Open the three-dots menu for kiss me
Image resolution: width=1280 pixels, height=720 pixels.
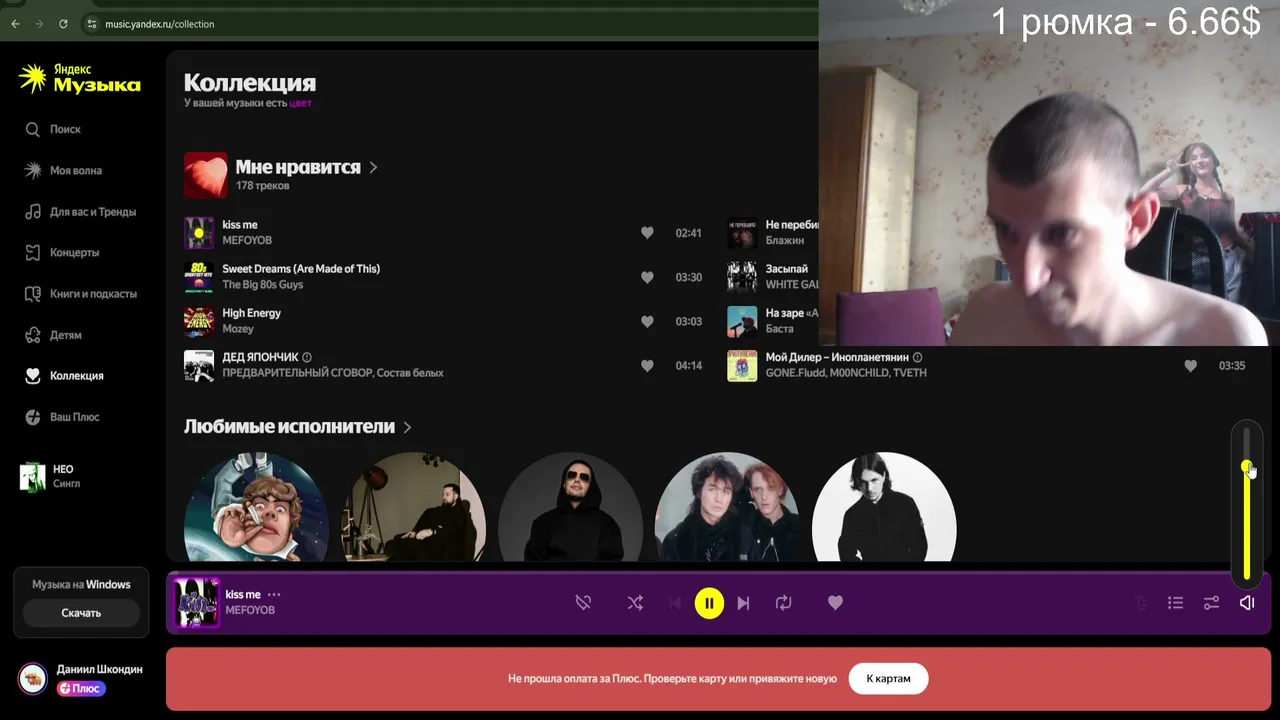tap(274, 595)
